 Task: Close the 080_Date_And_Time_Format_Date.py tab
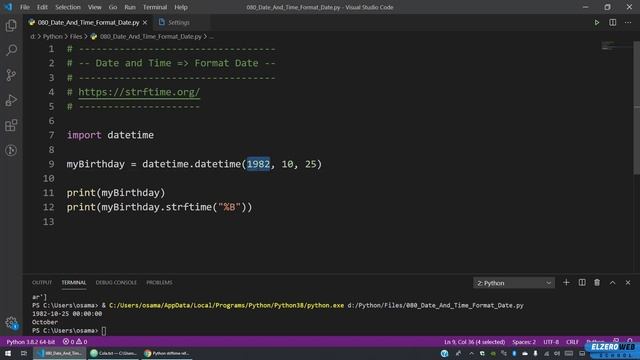(x=145, y=22)
